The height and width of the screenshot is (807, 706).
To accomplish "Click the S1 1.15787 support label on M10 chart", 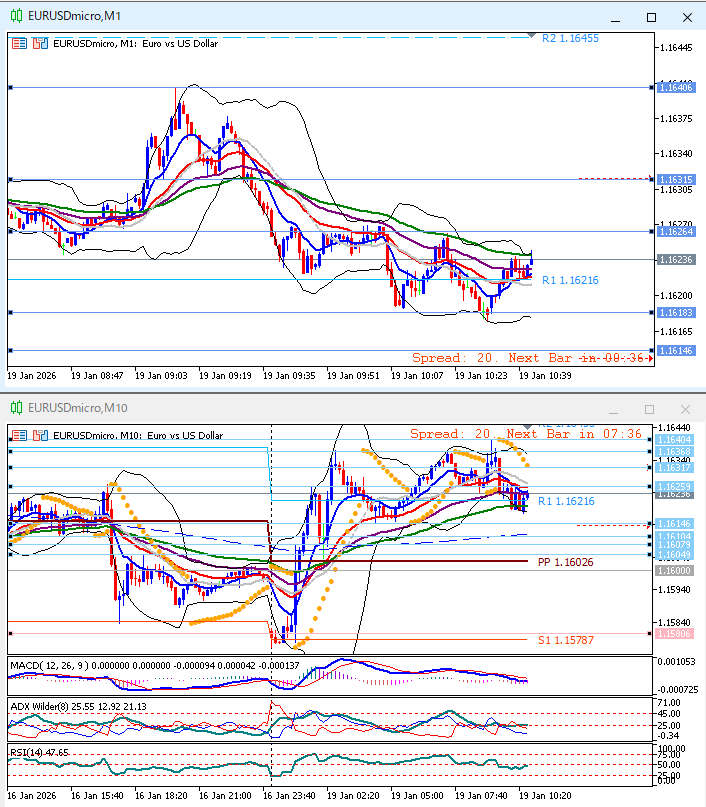I will [565, 639].
